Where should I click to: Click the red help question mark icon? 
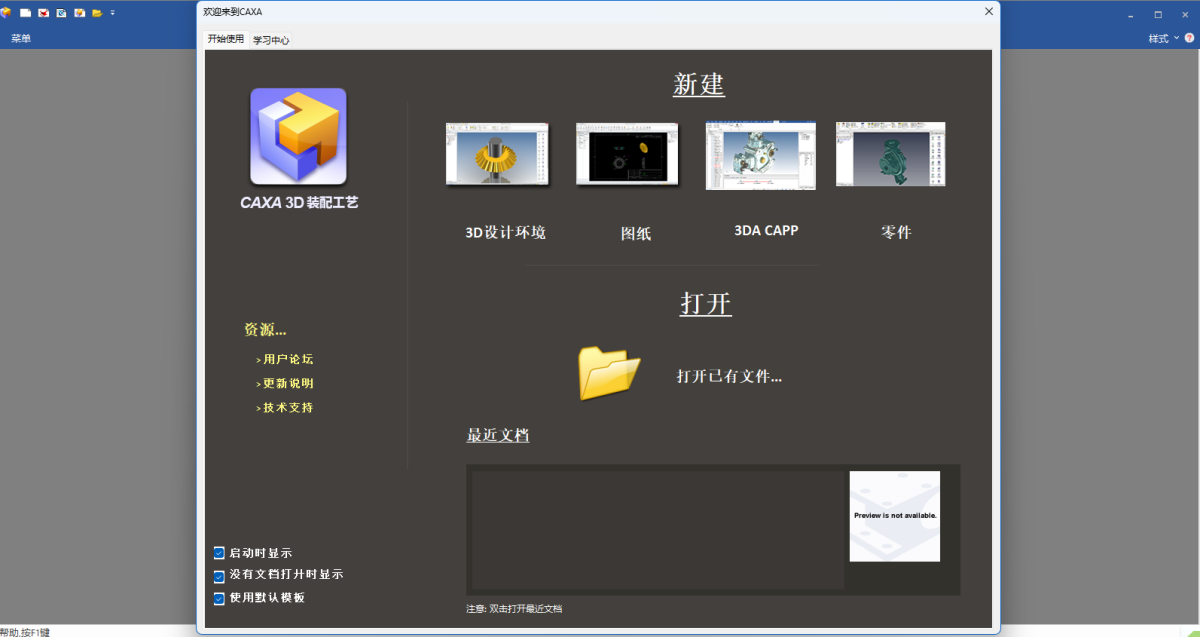[x=1189, y=38]
